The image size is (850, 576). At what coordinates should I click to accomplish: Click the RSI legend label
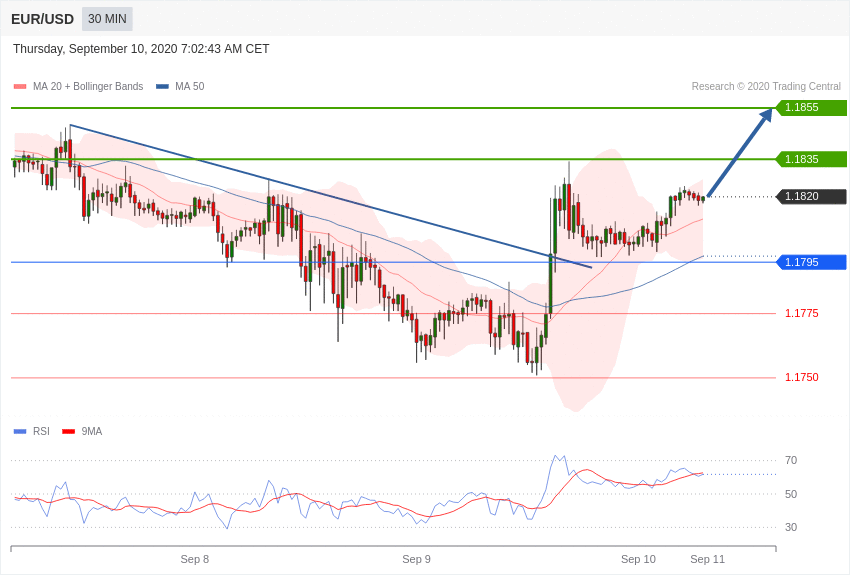tap(41, 431)
